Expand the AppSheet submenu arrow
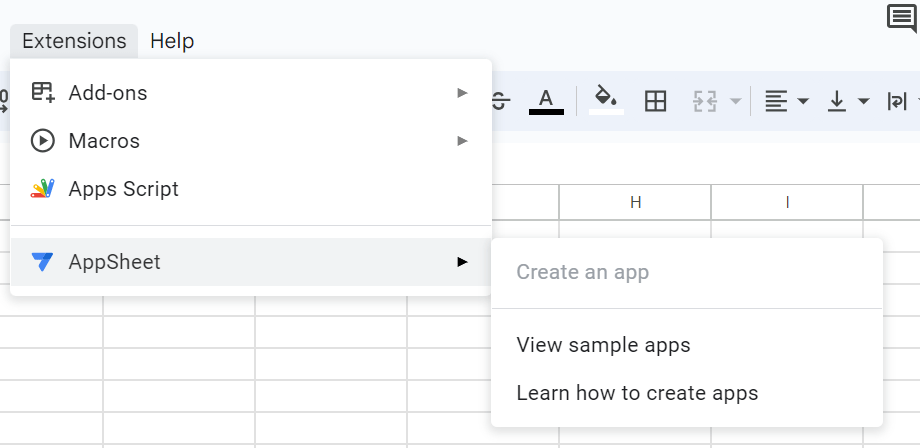This screenshot has height=448, width=920. pos(462,262)
